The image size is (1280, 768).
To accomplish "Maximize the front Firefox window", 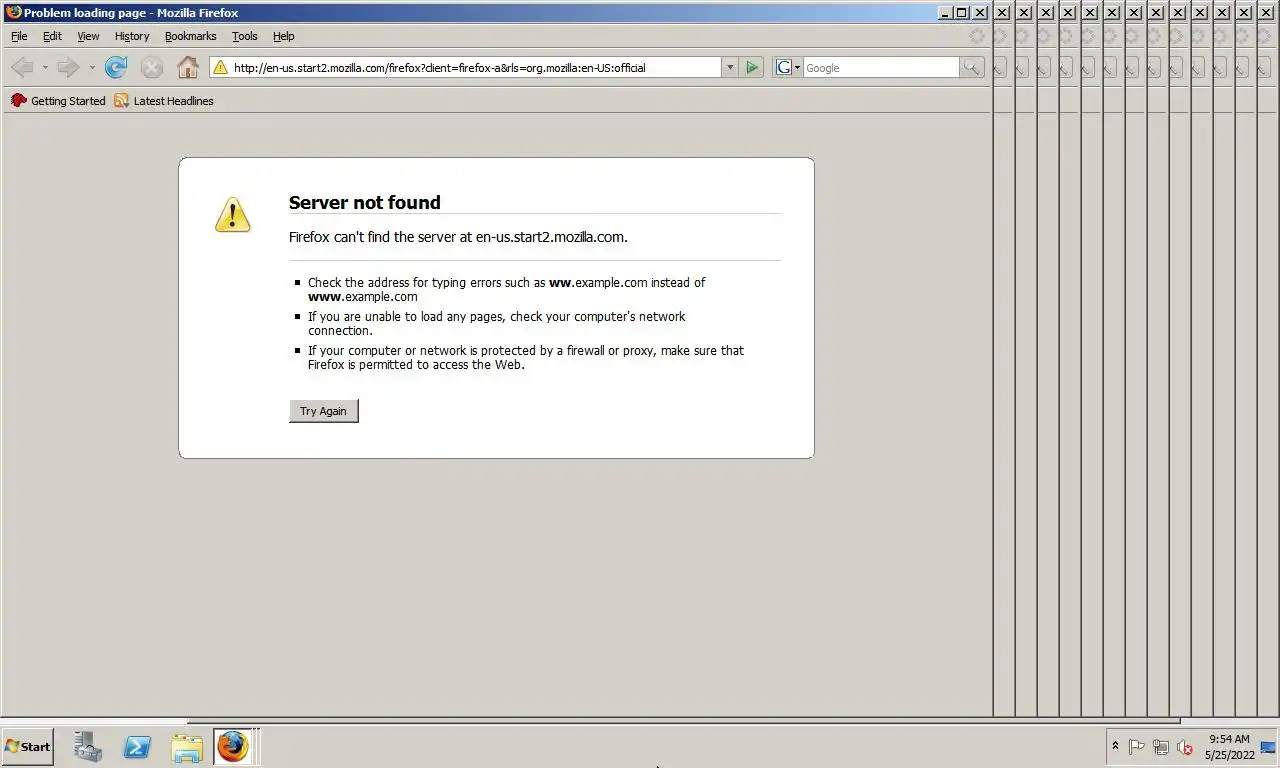I will click(962, 12).
